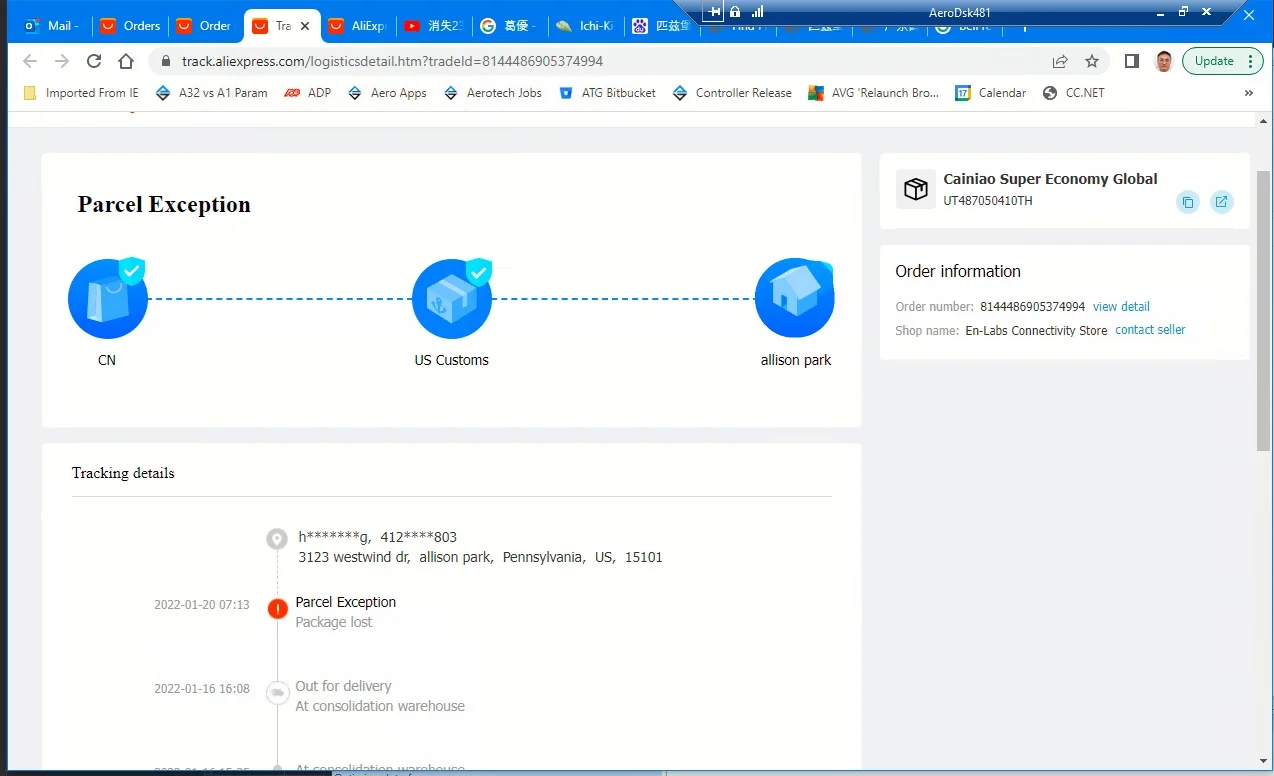Screen dimensions: 1274x776
Task: Select the Parcel Exception heading text
Action: 164,205
